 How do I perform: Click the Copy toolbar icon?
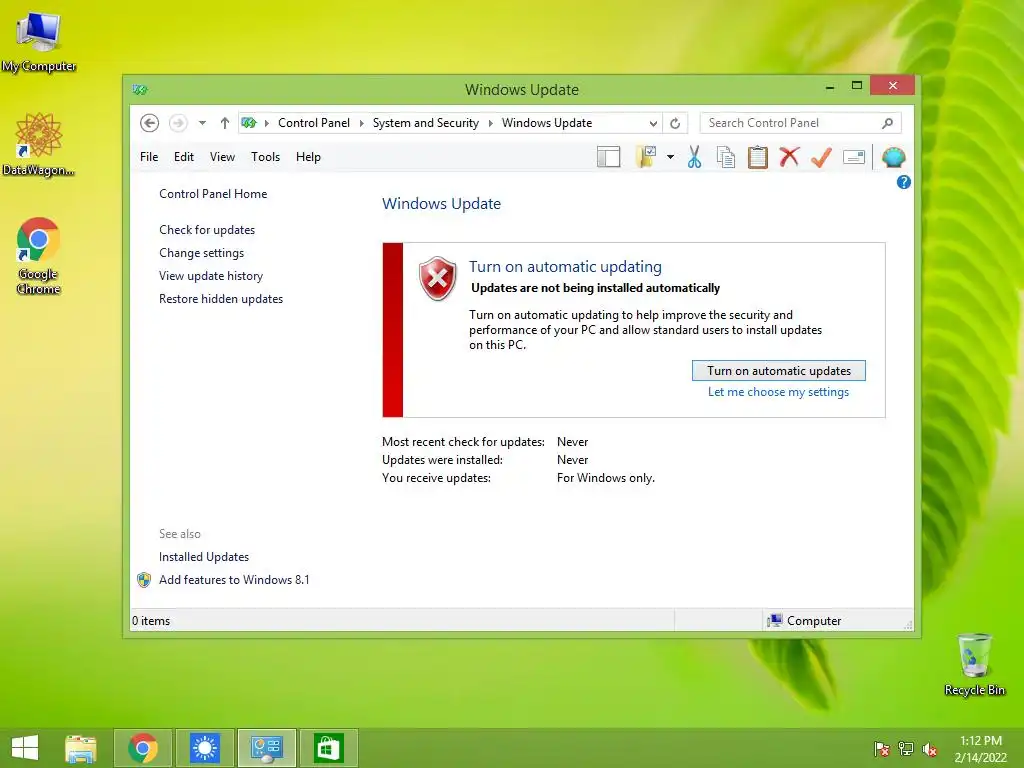[x=726, y=157]
